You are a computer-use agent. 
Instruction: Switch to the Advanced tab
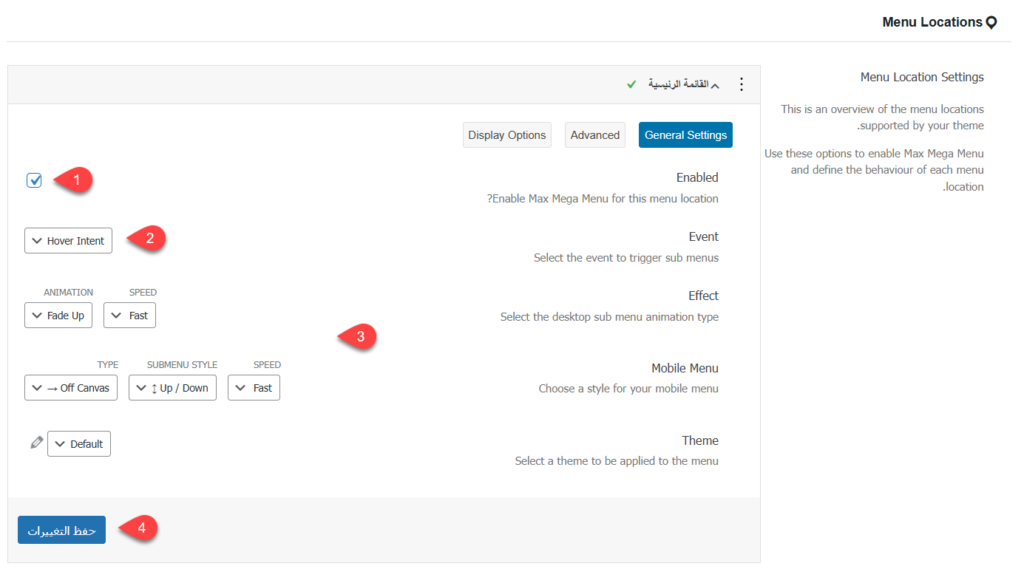(x=595, y=135)
